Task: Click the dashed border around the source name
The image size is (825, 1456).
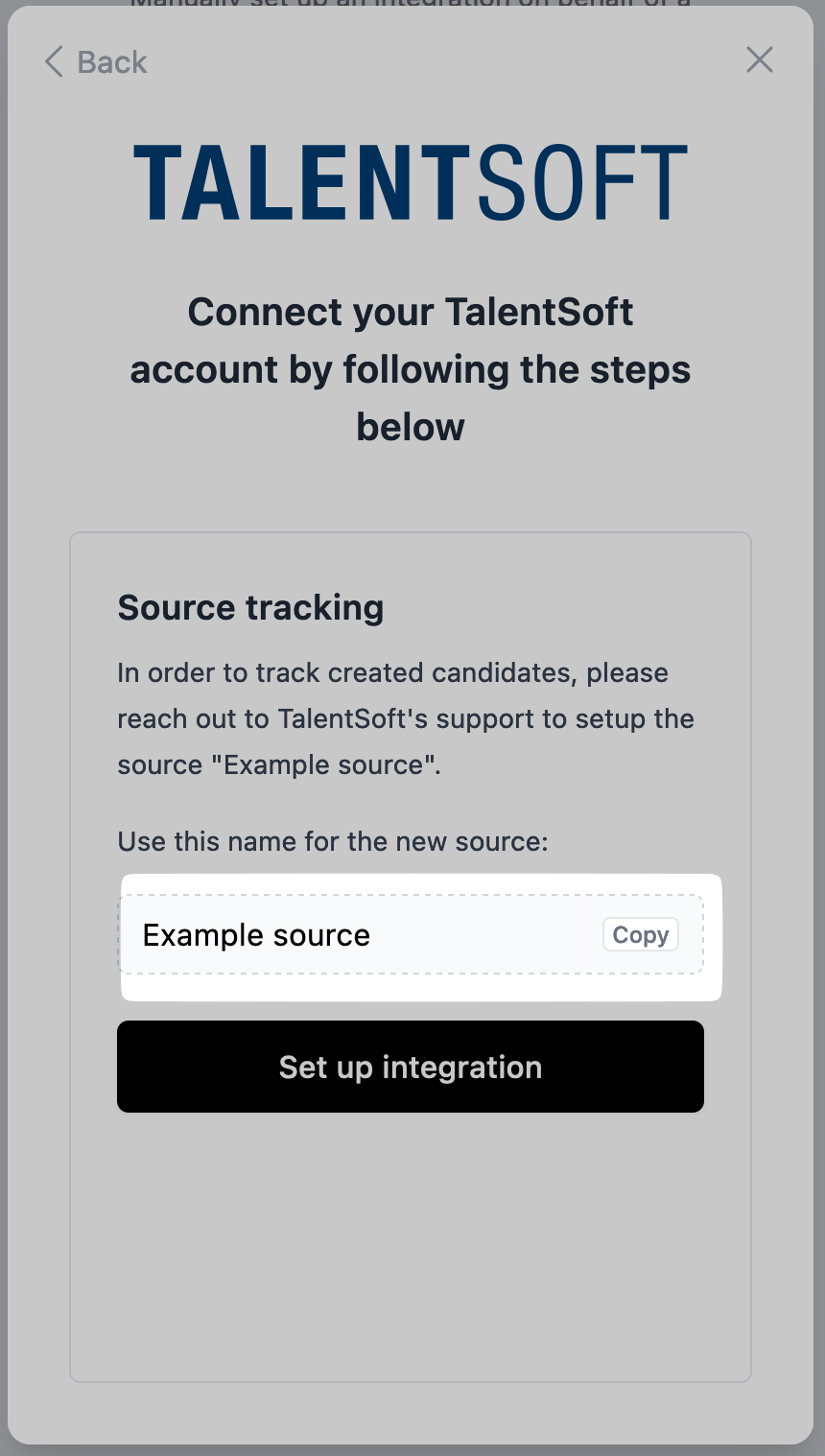Action: pyautogui.click(x=411, y=897)
